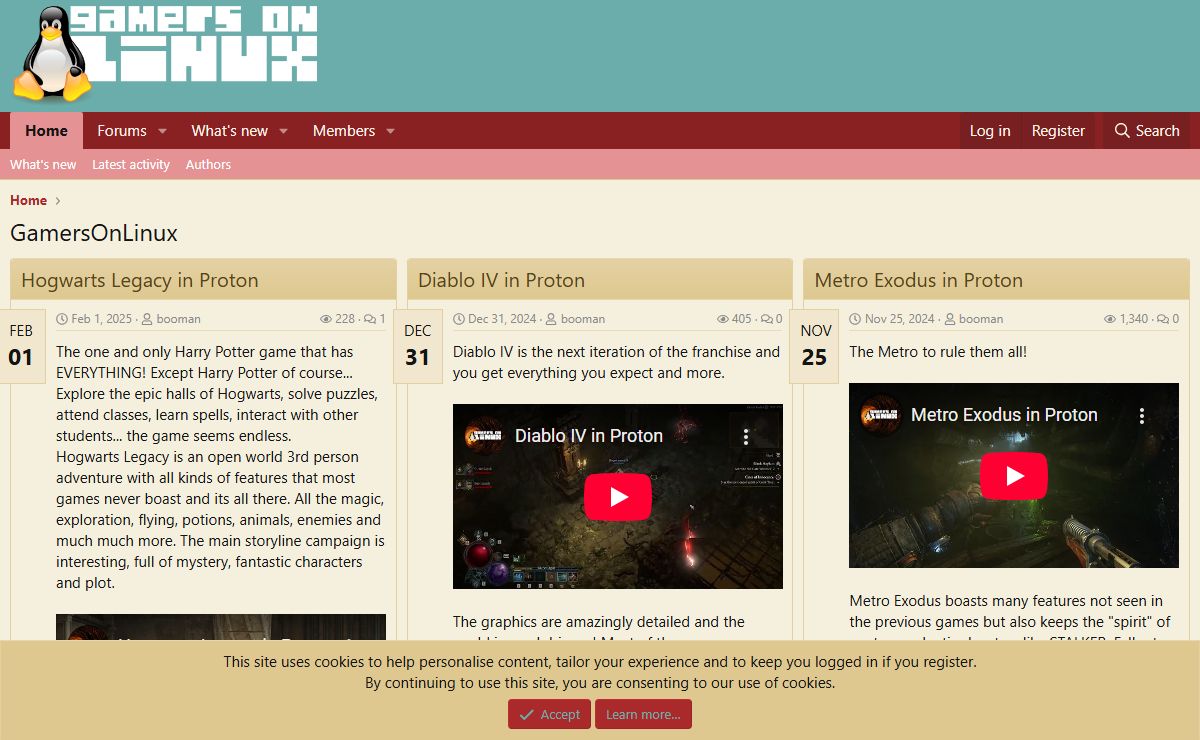Click Learn more about cookies
The width and height of the screenshot is (1200, 740).
pyautogui.click(x=643, y=714)
